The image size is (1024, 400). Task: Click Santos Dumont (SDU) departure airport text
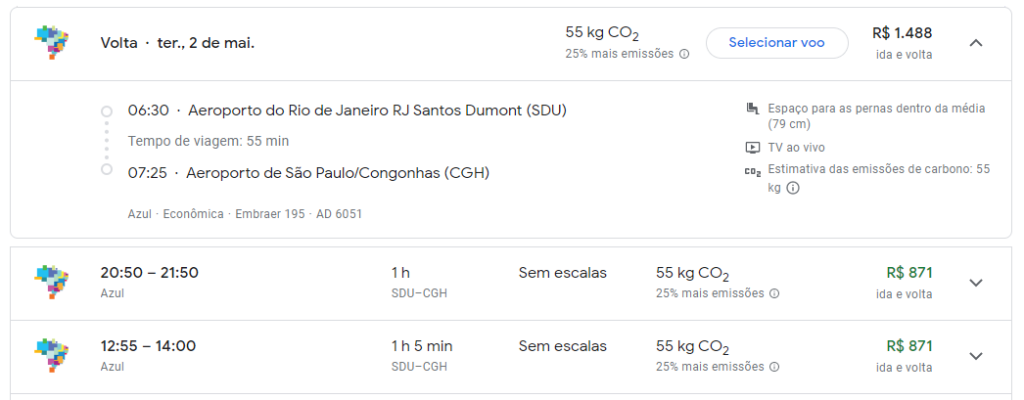377,110
